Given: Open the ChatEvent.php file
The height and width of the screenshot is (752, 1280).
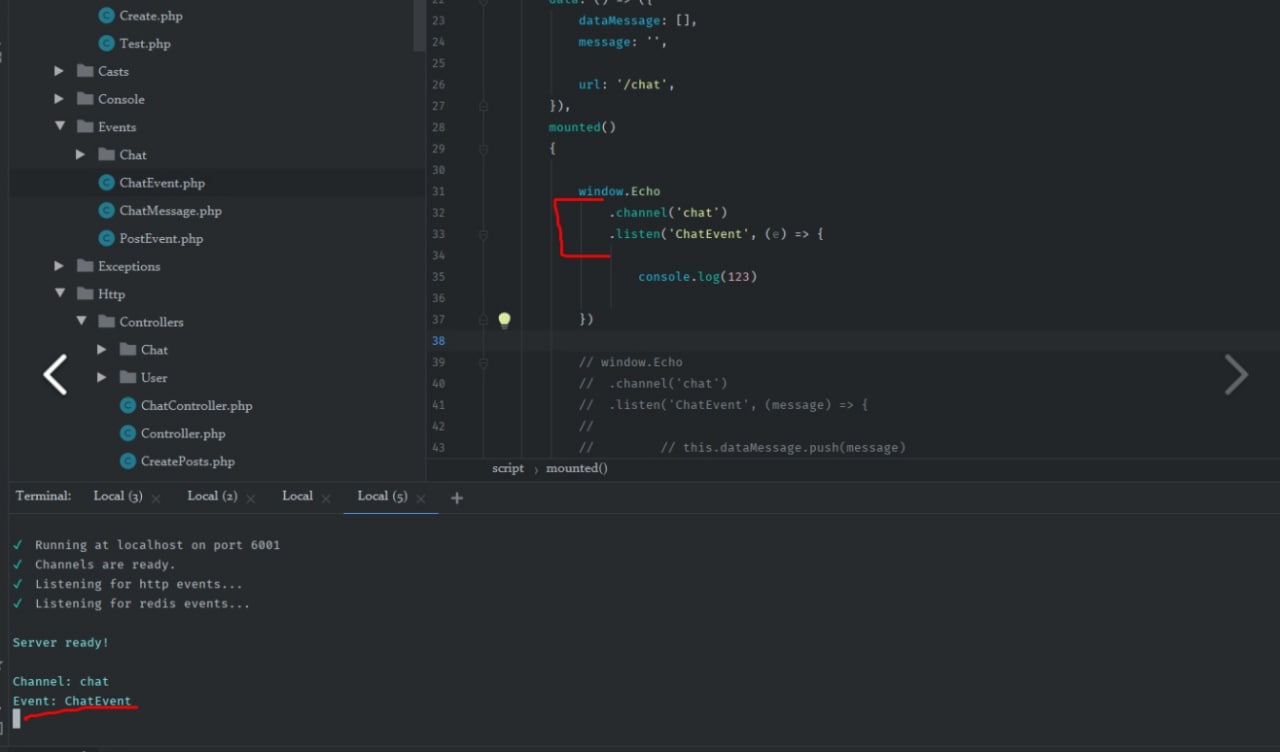Looking at the screenshot, I should [161, 183].
